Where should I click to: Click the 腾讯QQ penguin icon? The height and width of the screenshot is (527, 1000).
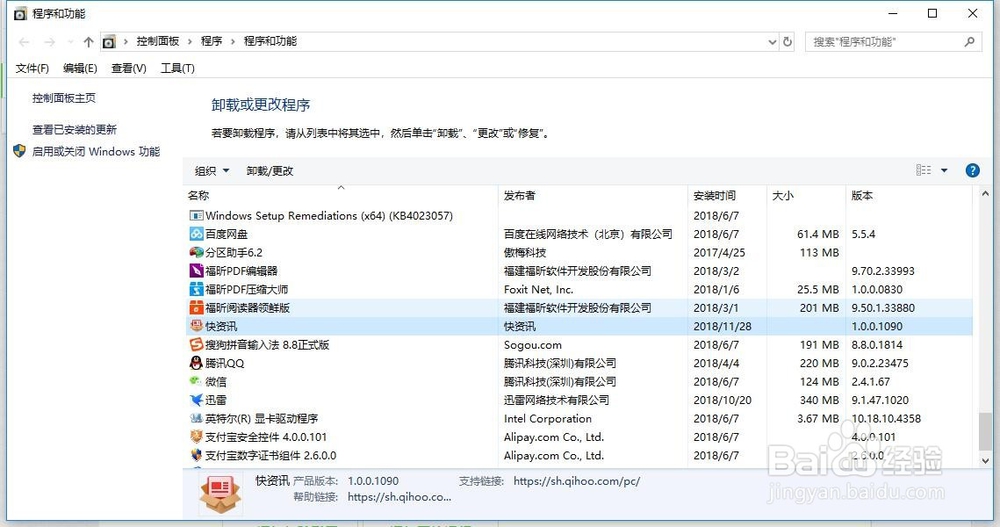196,363
